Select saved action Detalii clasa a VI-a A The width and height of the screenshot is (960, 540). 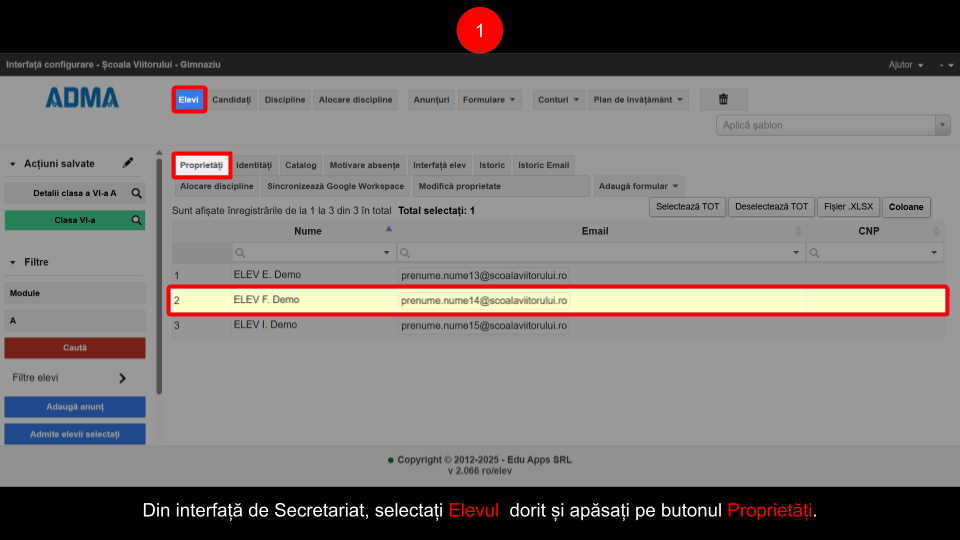pos(75,193)
